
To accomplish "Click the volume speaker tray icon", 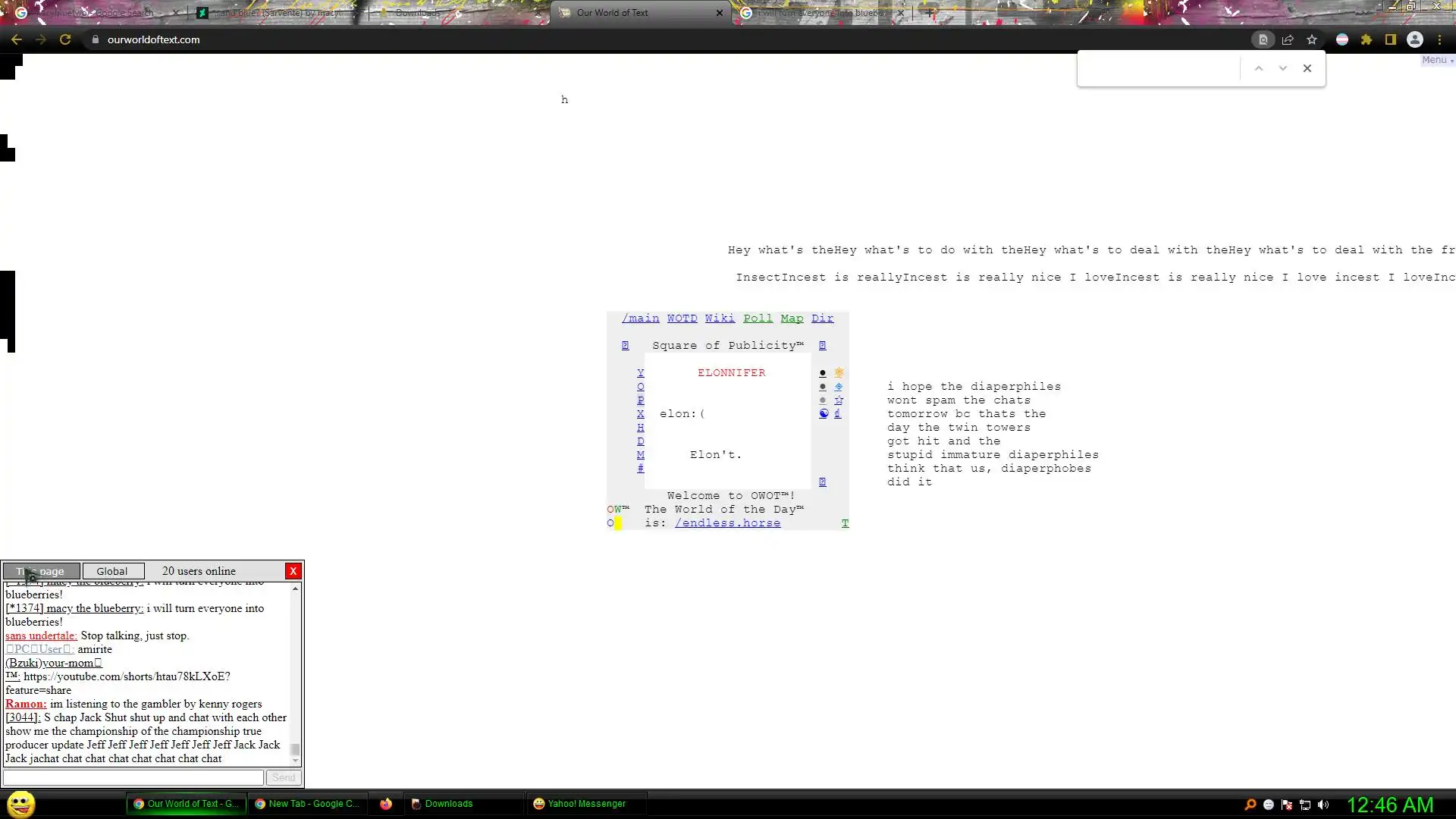I will point(1323,805).
